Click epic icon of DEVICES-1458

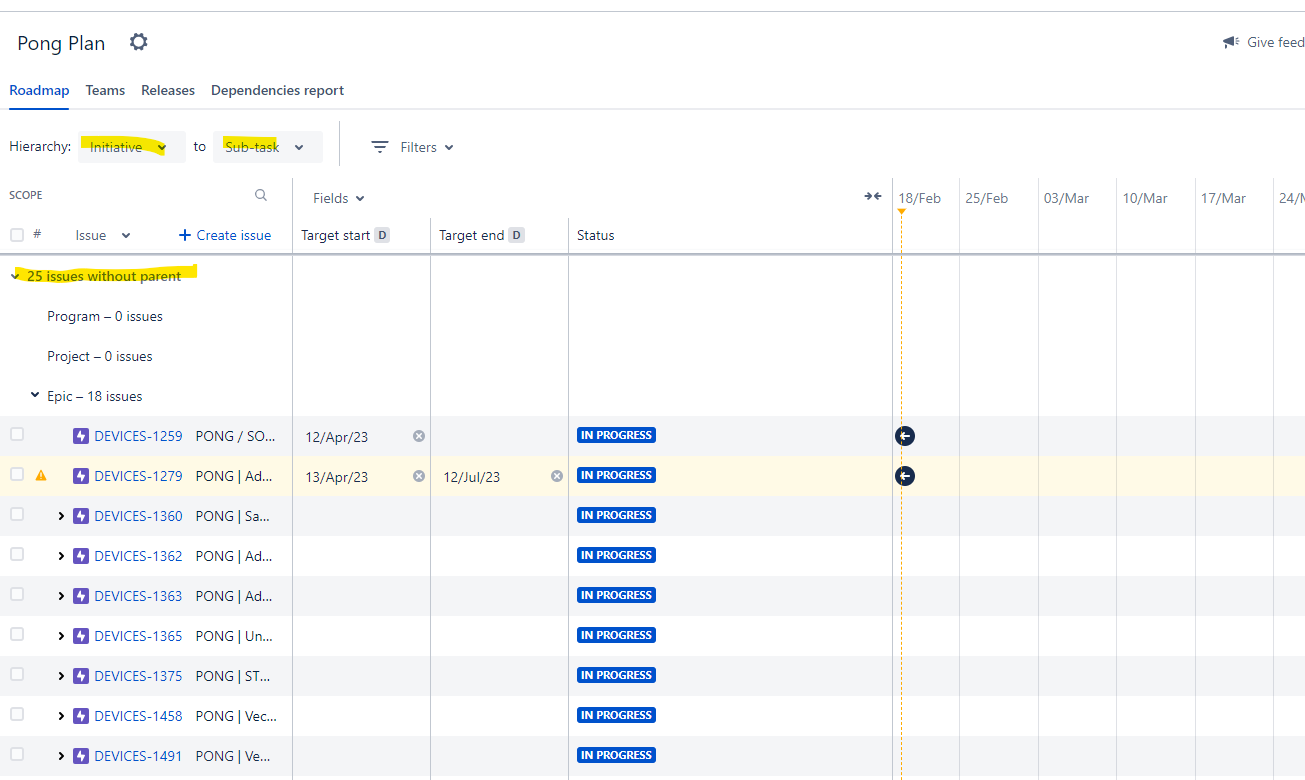click(x=81, y=716)
